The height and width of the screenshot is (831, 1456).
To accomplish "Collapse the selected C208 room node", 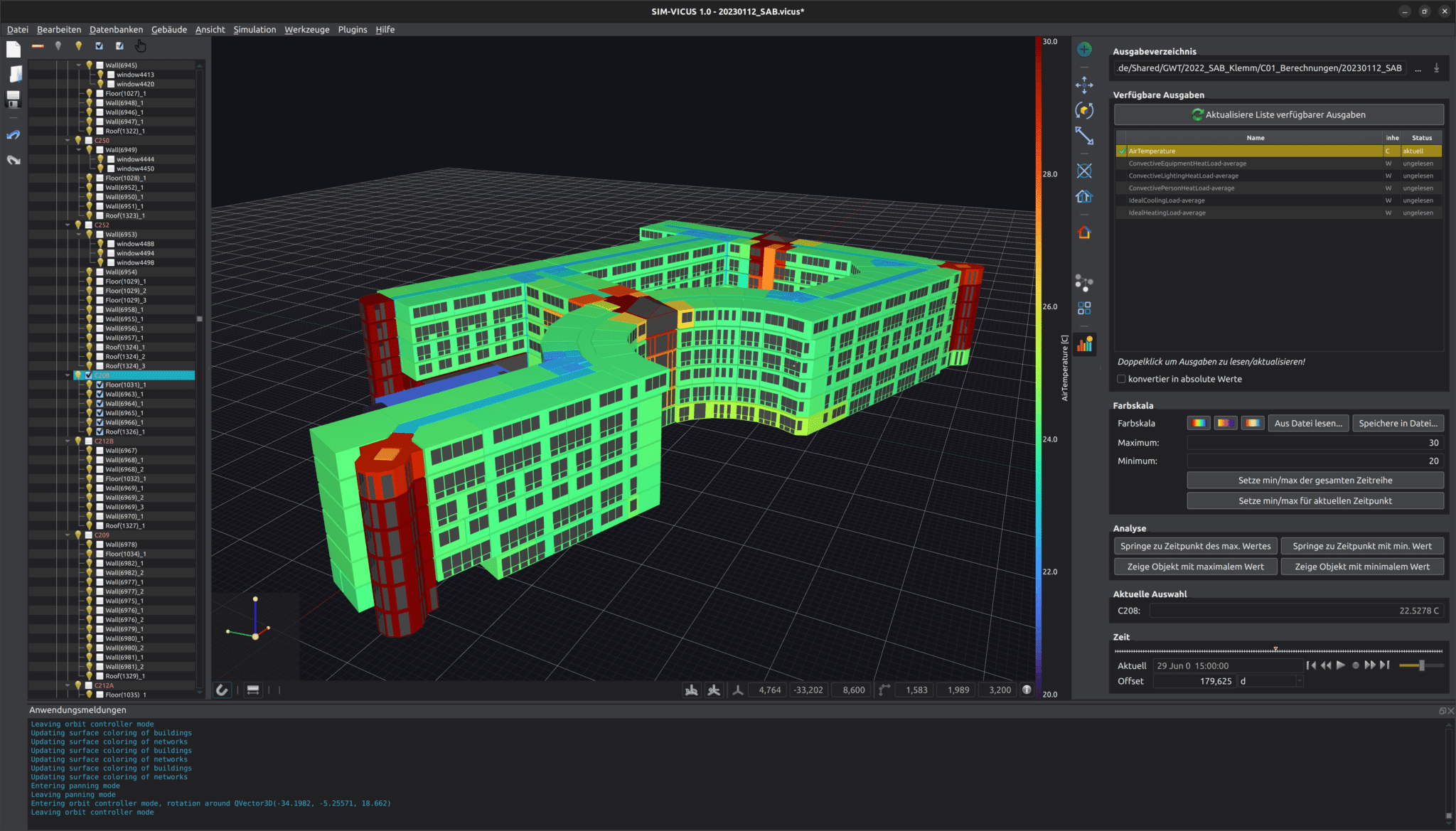I will click(68, 375).
